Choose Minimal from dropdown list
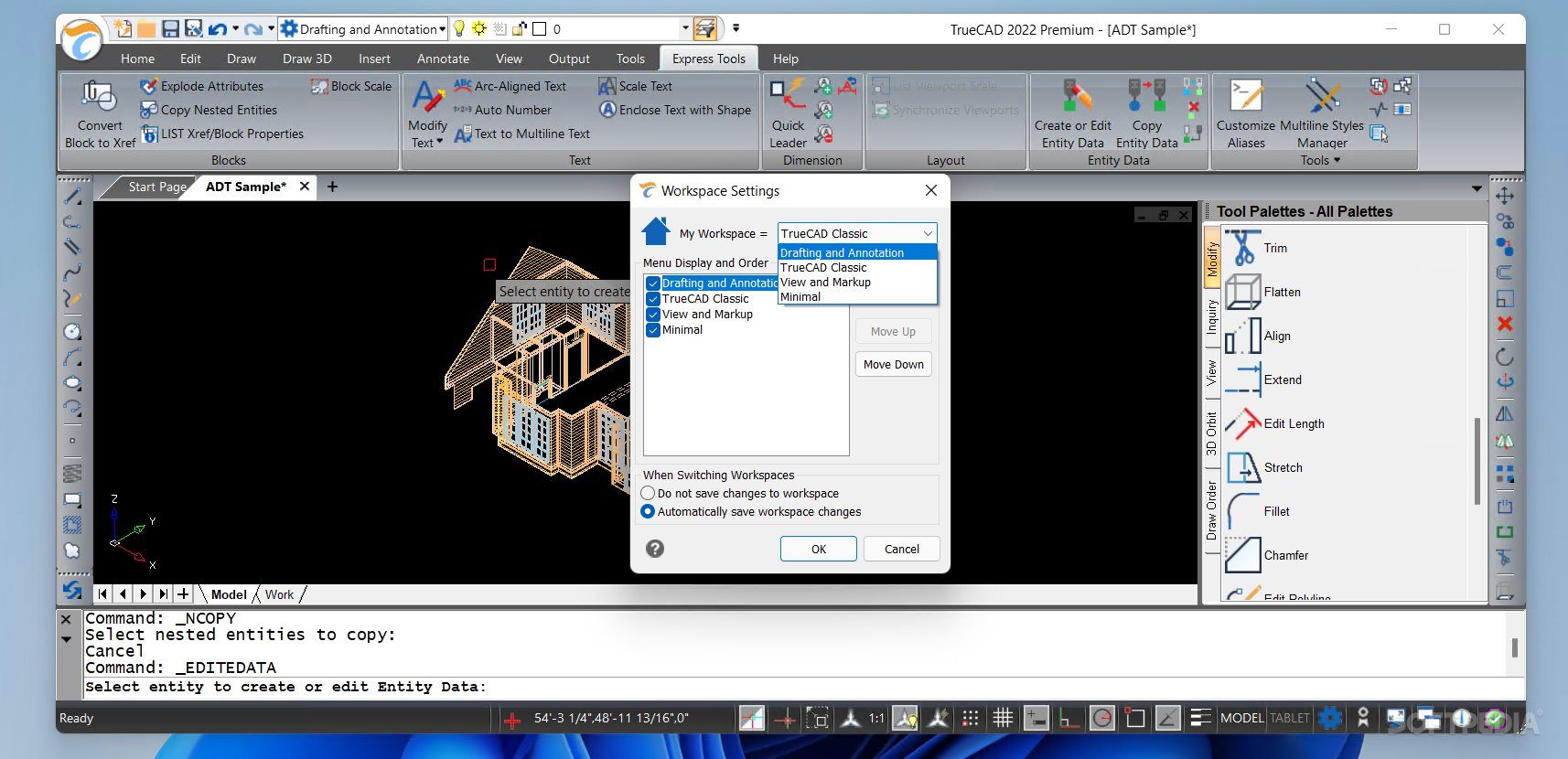Image resolution: width=1568 pixels, height=759 pixels. (857, 296)
